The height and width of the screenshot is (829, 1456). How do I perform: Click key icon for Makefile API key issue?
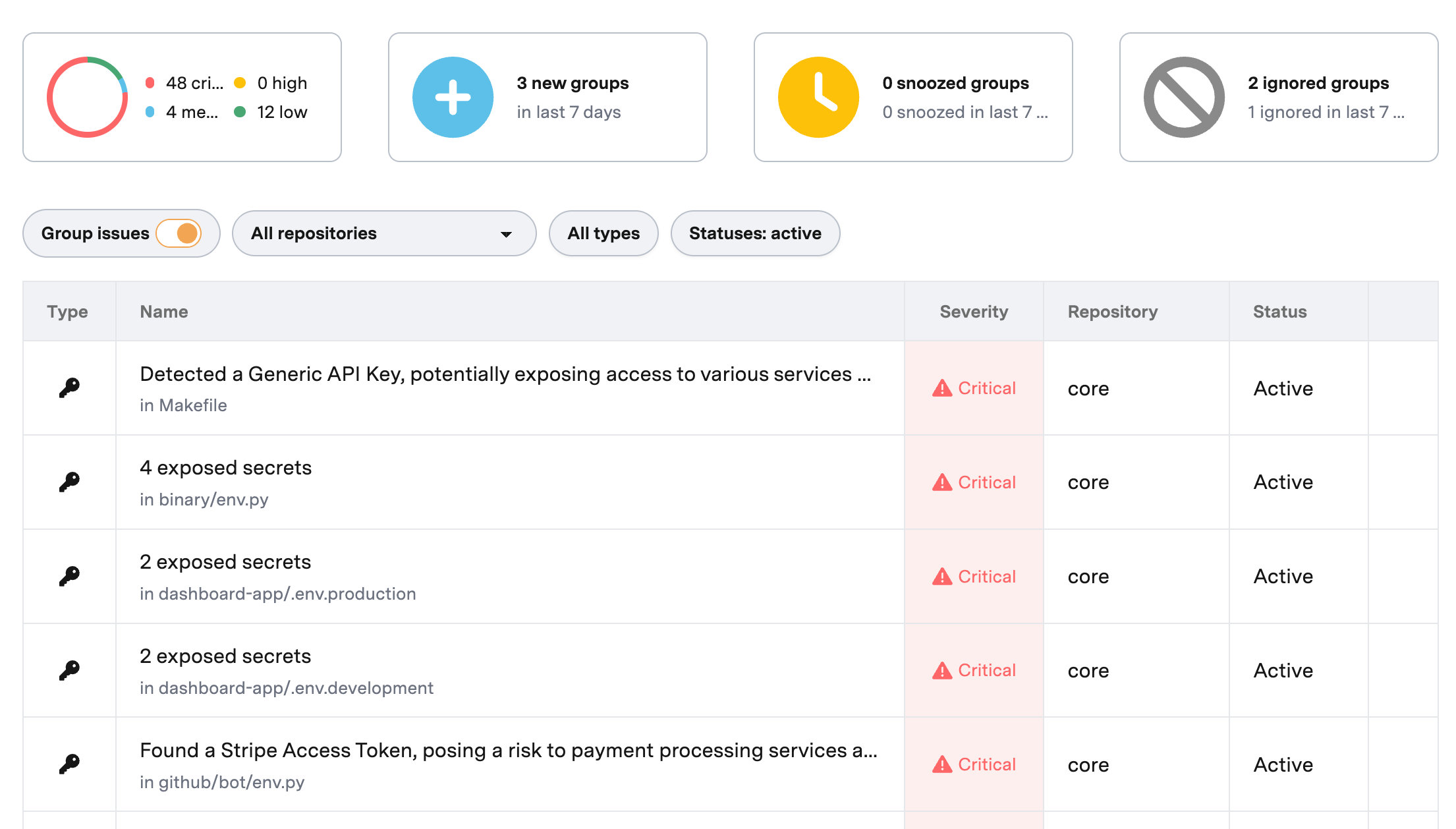click(69, 387)
